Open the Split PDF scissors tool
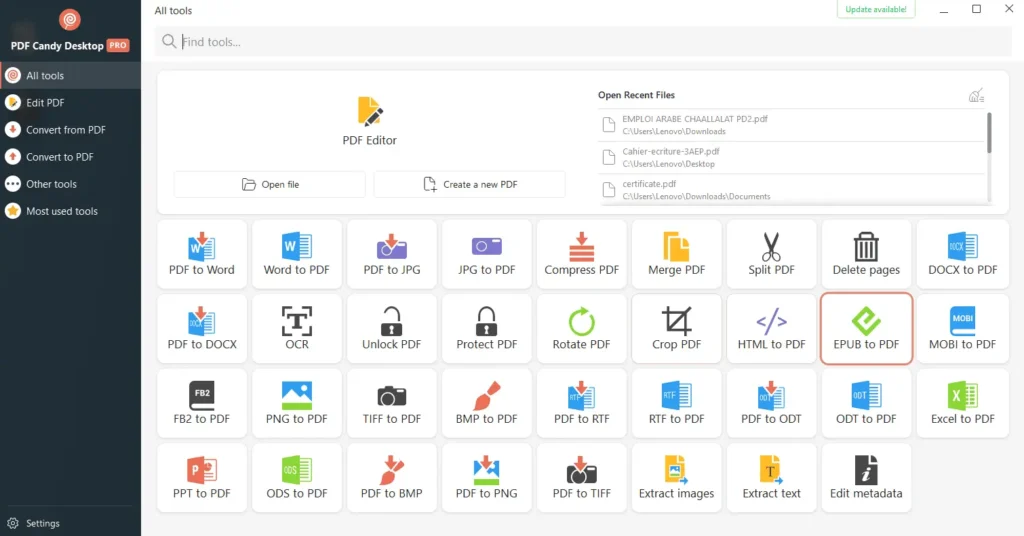Screen dimensions: 1024x536 pyautogui.click(x=771, y=254)
